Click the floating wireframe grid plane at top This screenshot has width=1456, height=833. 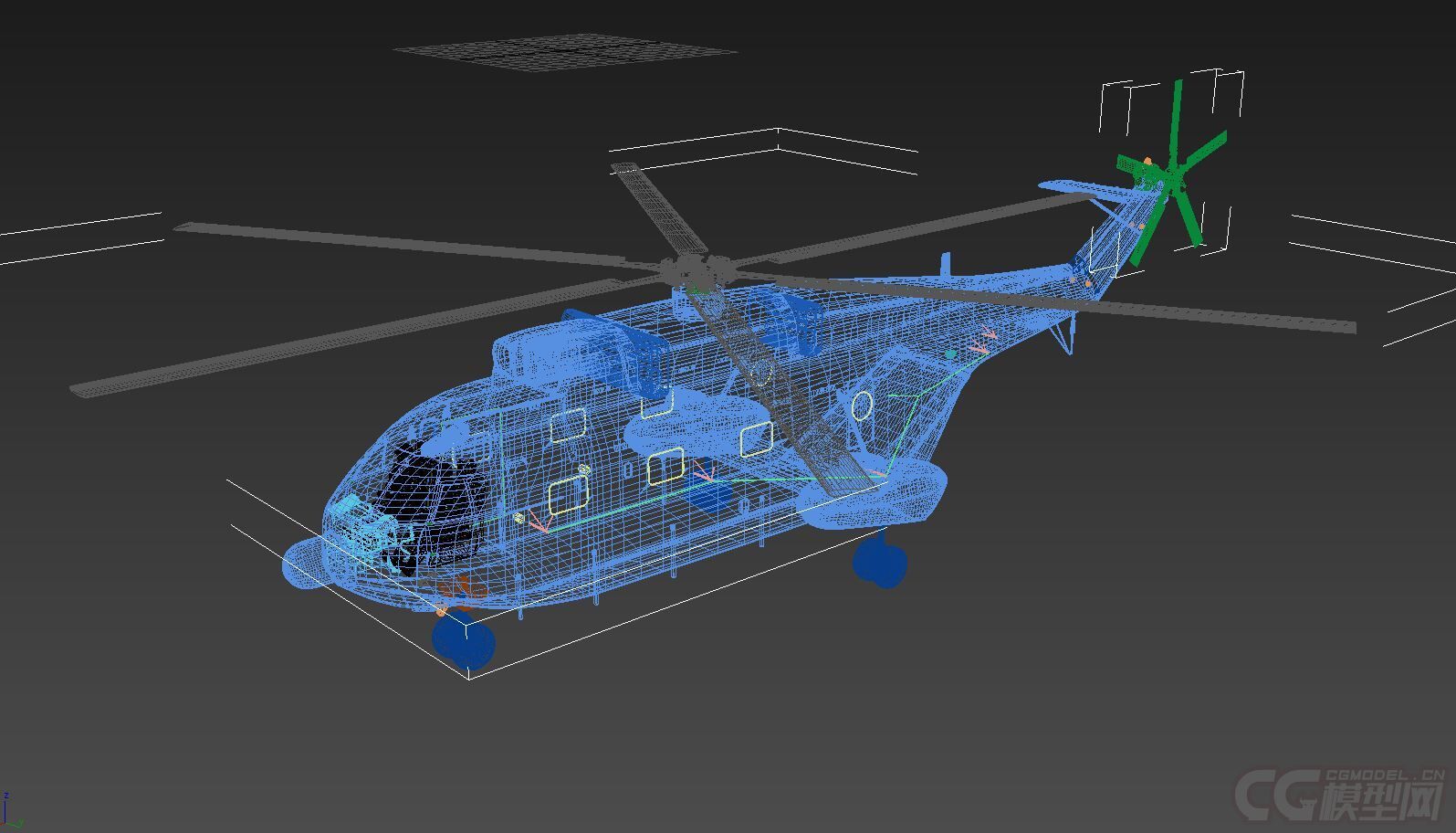click(566, 52)
